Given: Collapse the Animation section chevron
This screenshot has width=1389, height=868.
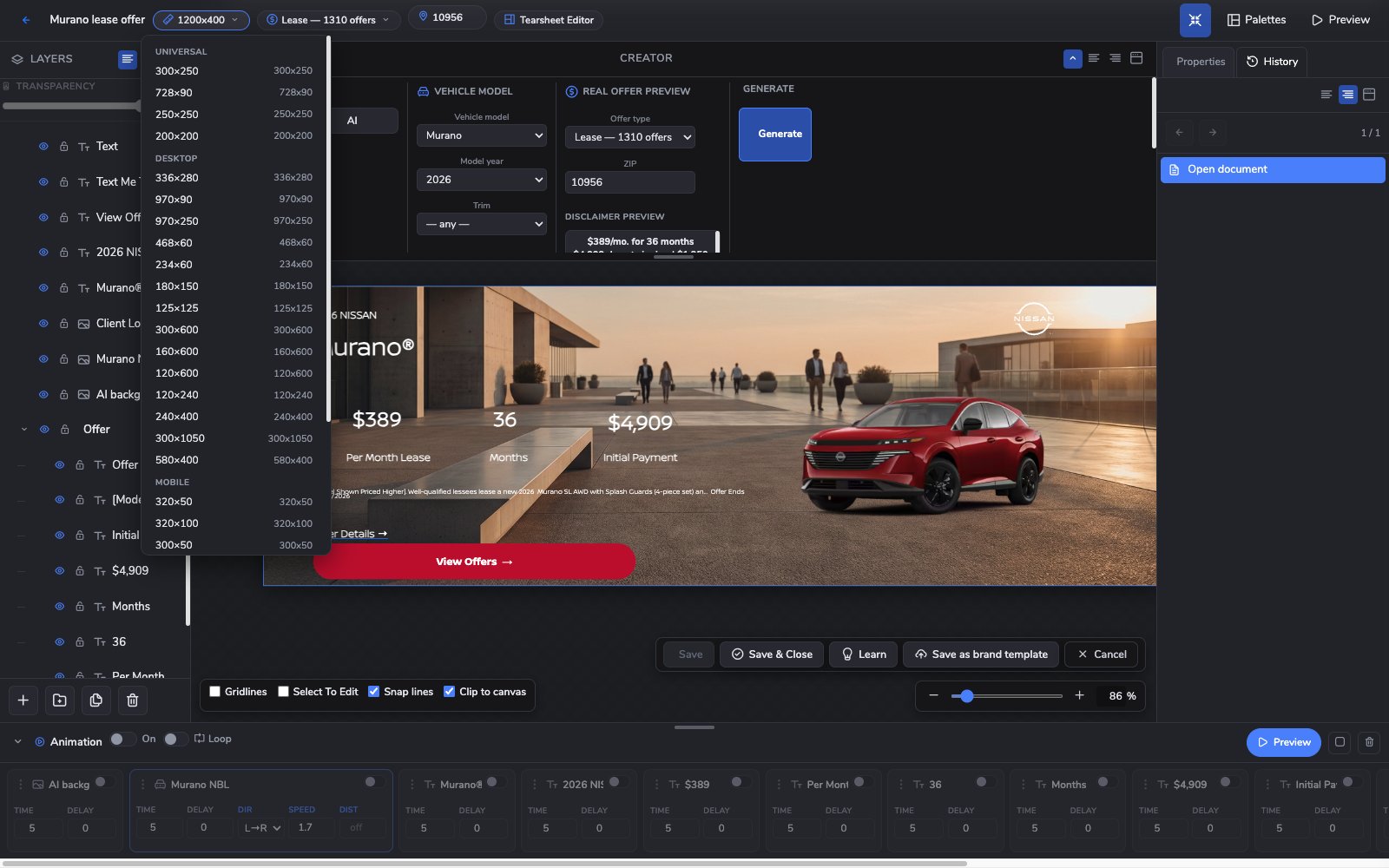Looking at the screenshot, I should pos(17,742).
